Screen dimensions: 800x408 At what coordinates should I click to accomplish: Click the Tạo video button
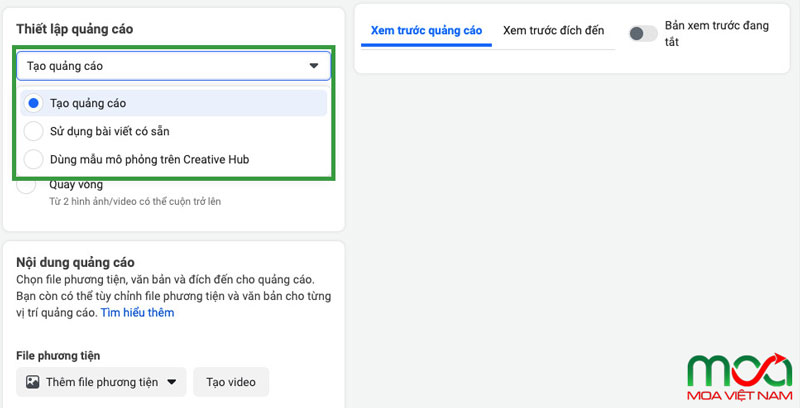[231, 382]
